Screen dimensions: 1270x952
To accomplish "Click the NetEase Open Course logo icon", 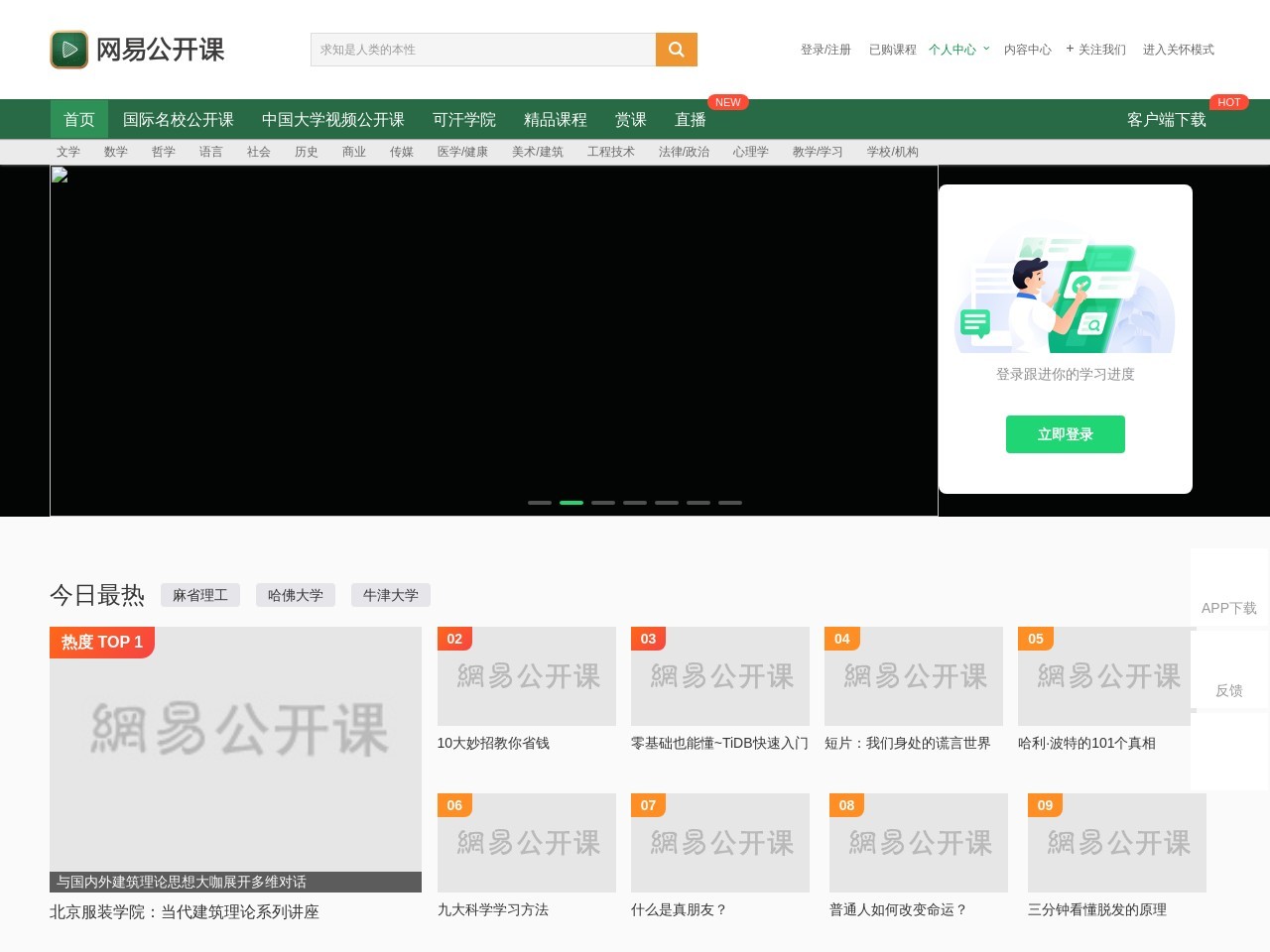I will (69, 50).
